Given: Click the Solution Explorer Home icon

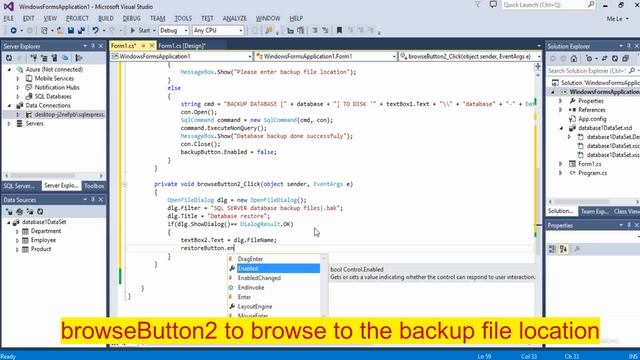Looking at the screenshot, I should coord(574,59).
